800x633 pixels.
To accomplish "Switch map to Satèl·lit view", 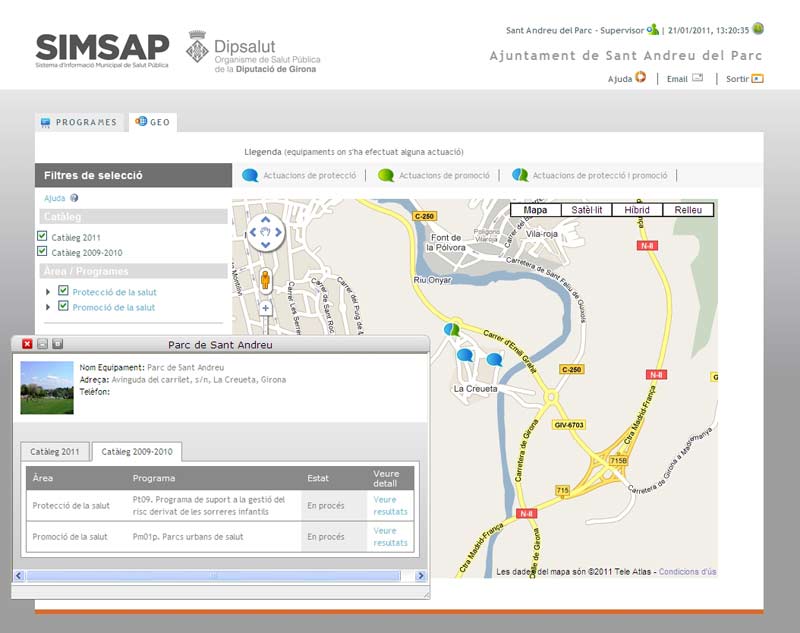I will coord(586,210).
